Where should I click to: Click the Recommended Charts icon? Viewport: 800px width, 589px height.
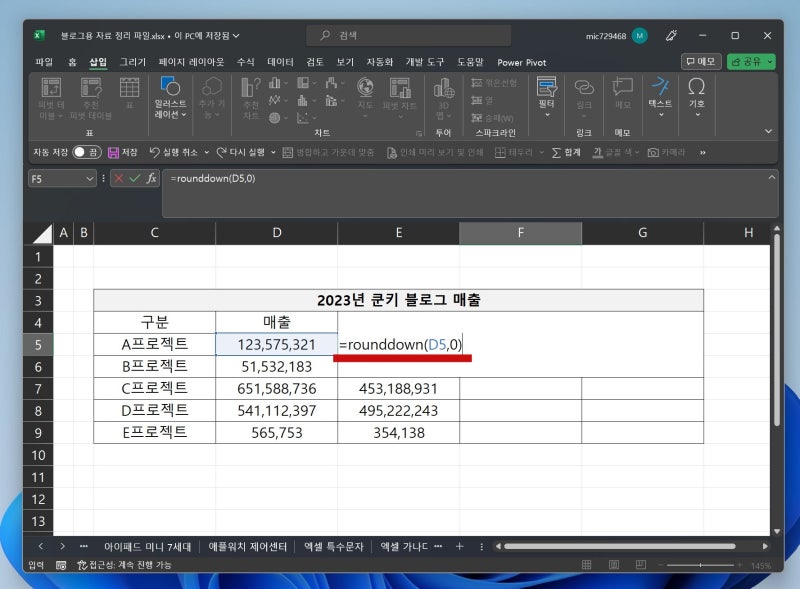251,98
